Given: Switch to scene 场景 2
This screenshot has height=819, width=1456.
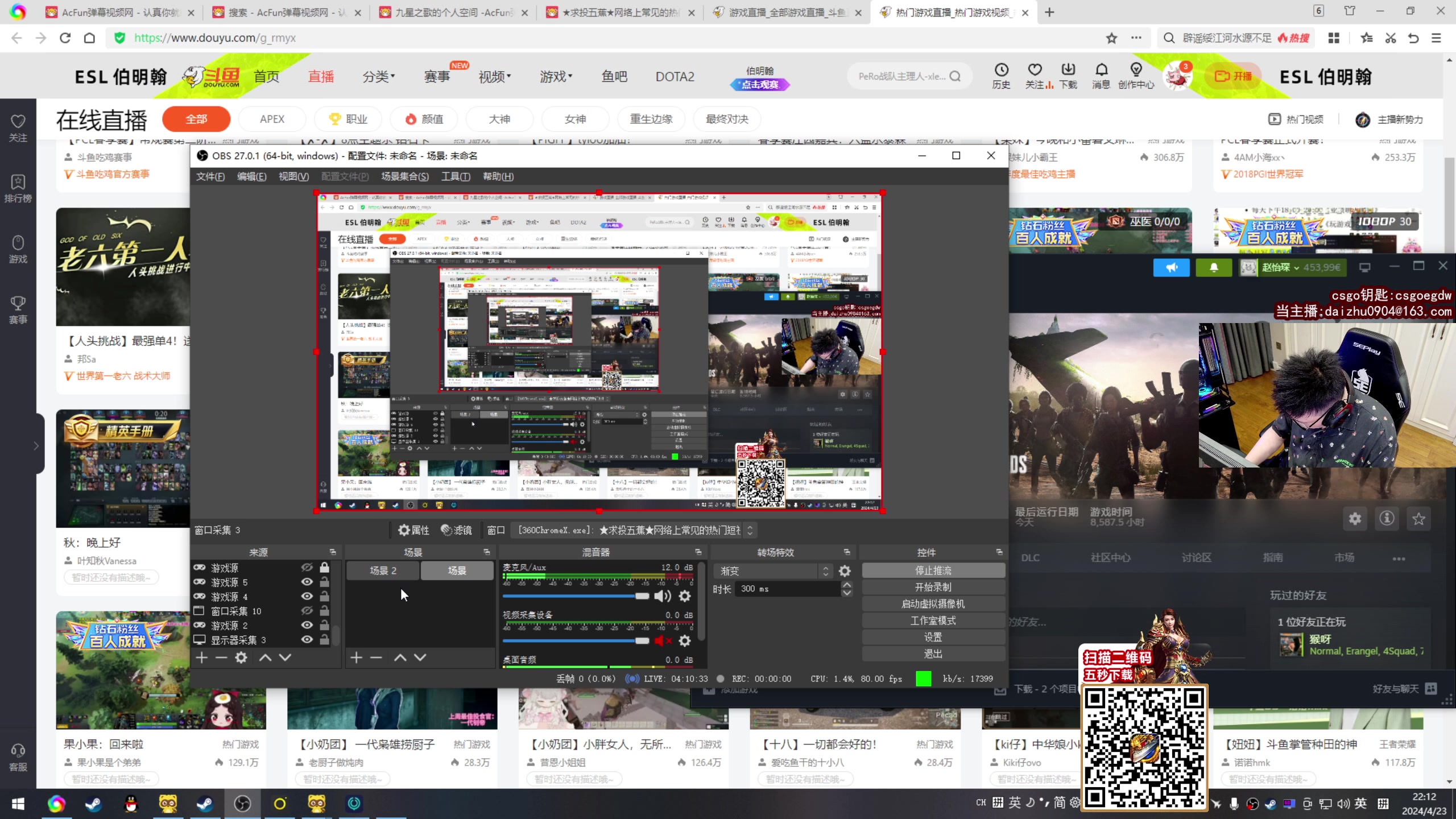Looking at the screenshot, I should pyautogui.click(x=383, y=570).
